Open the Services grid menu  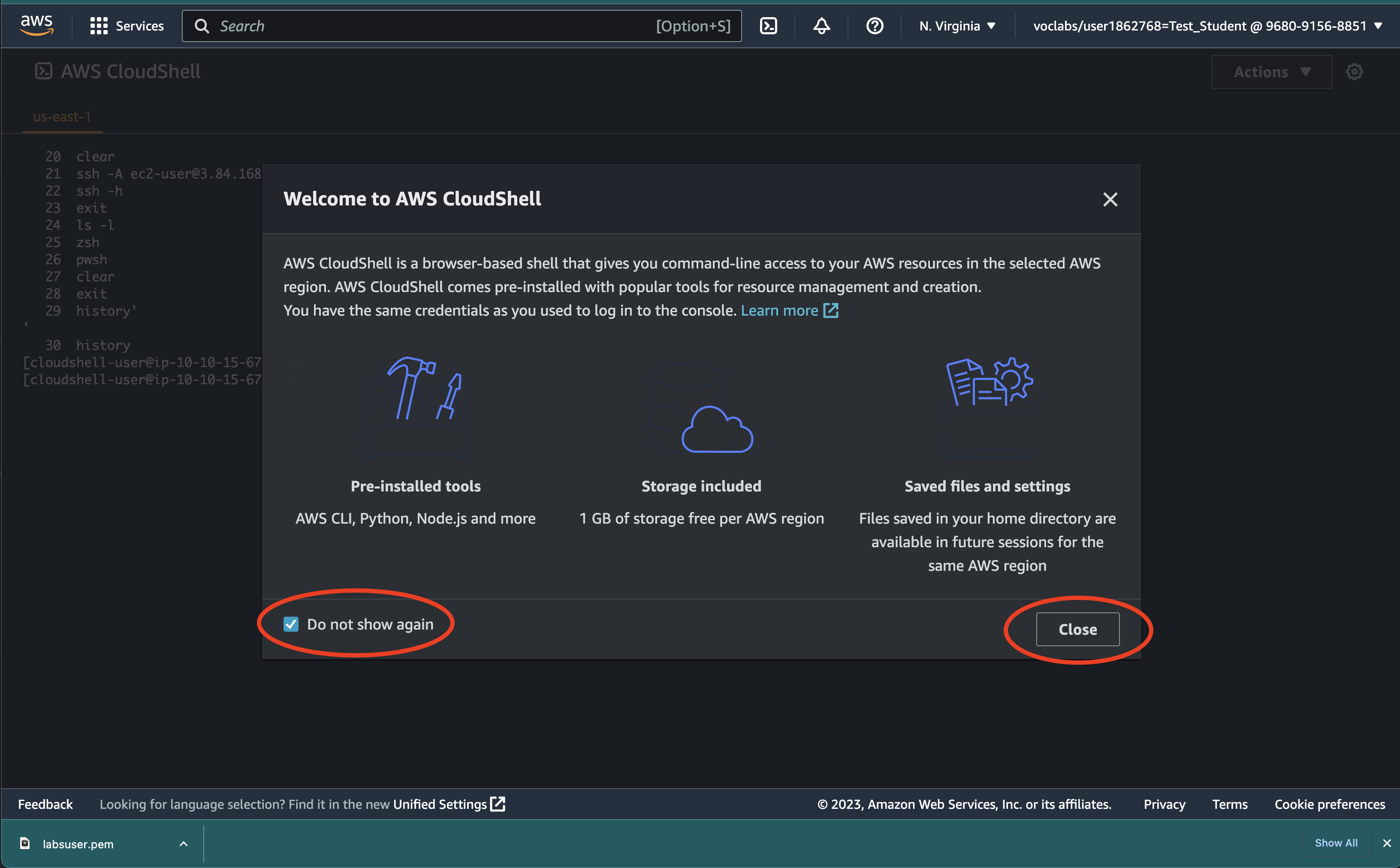coord(99,26)
